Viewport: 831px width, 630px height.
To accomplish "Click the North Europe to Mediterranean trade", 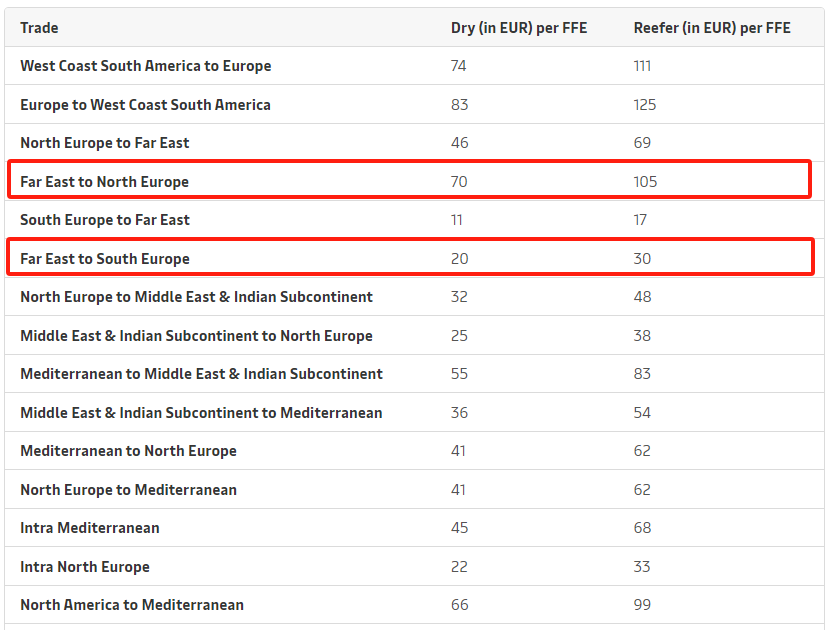I will point(128,490).
